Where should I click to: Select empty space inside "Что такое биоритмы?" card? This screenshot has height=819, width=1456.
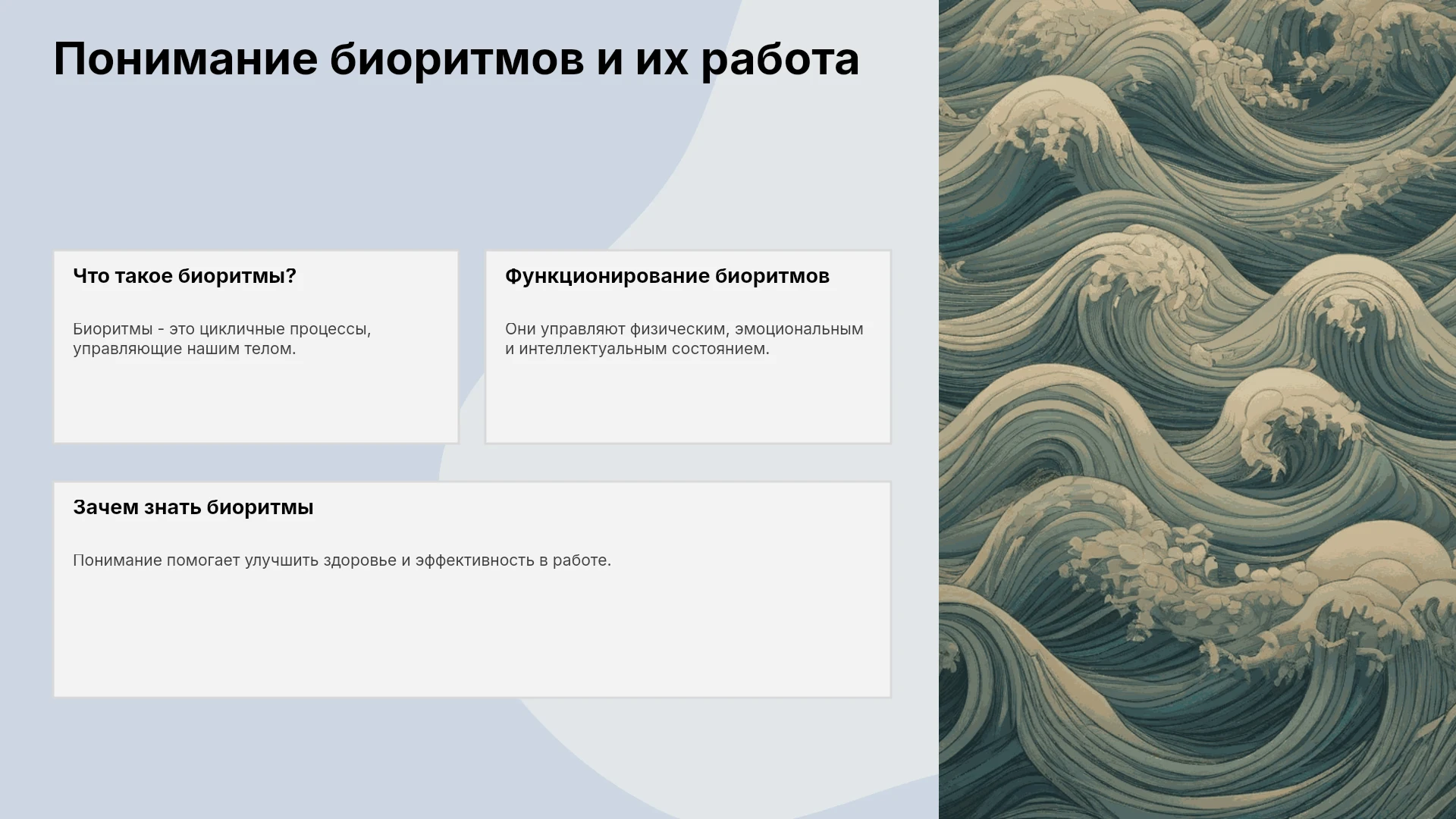256,402
